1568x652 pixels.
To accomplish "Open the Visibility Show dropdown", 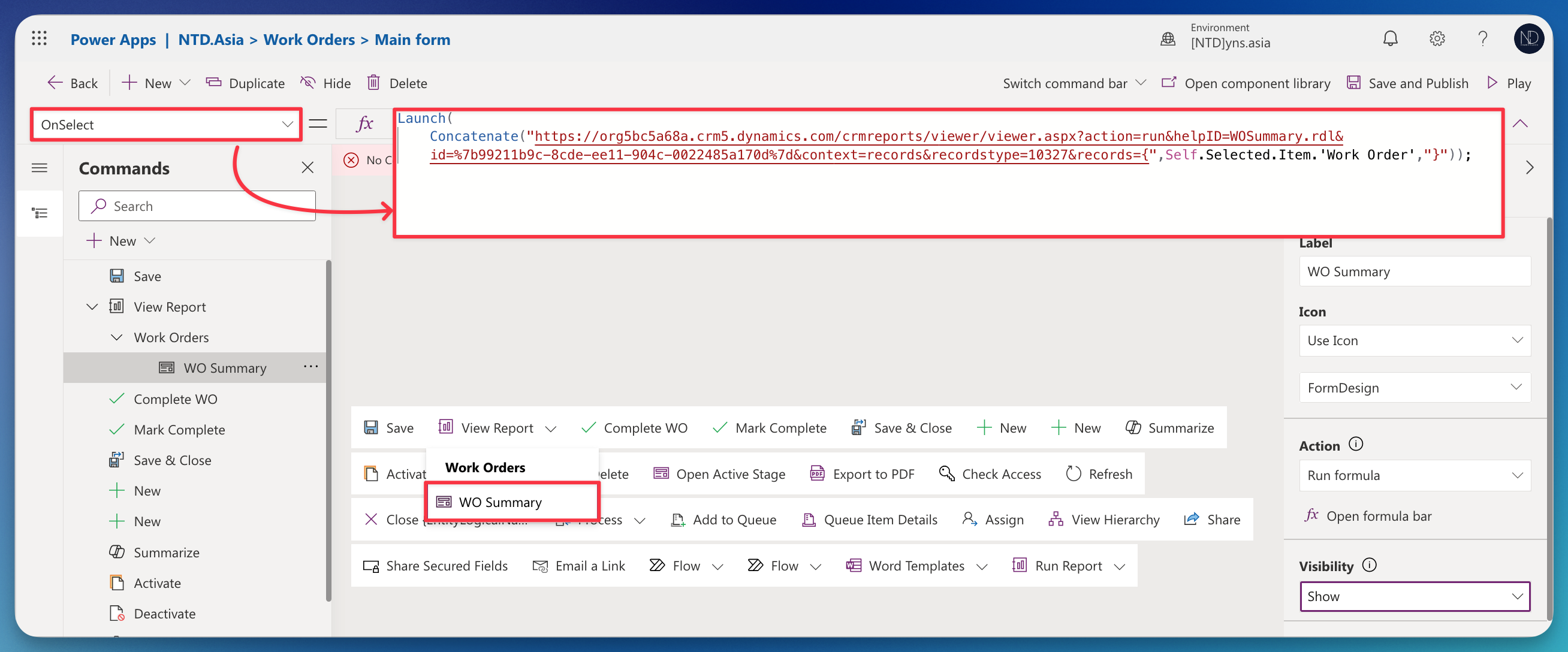I will tap(1414, 596).
